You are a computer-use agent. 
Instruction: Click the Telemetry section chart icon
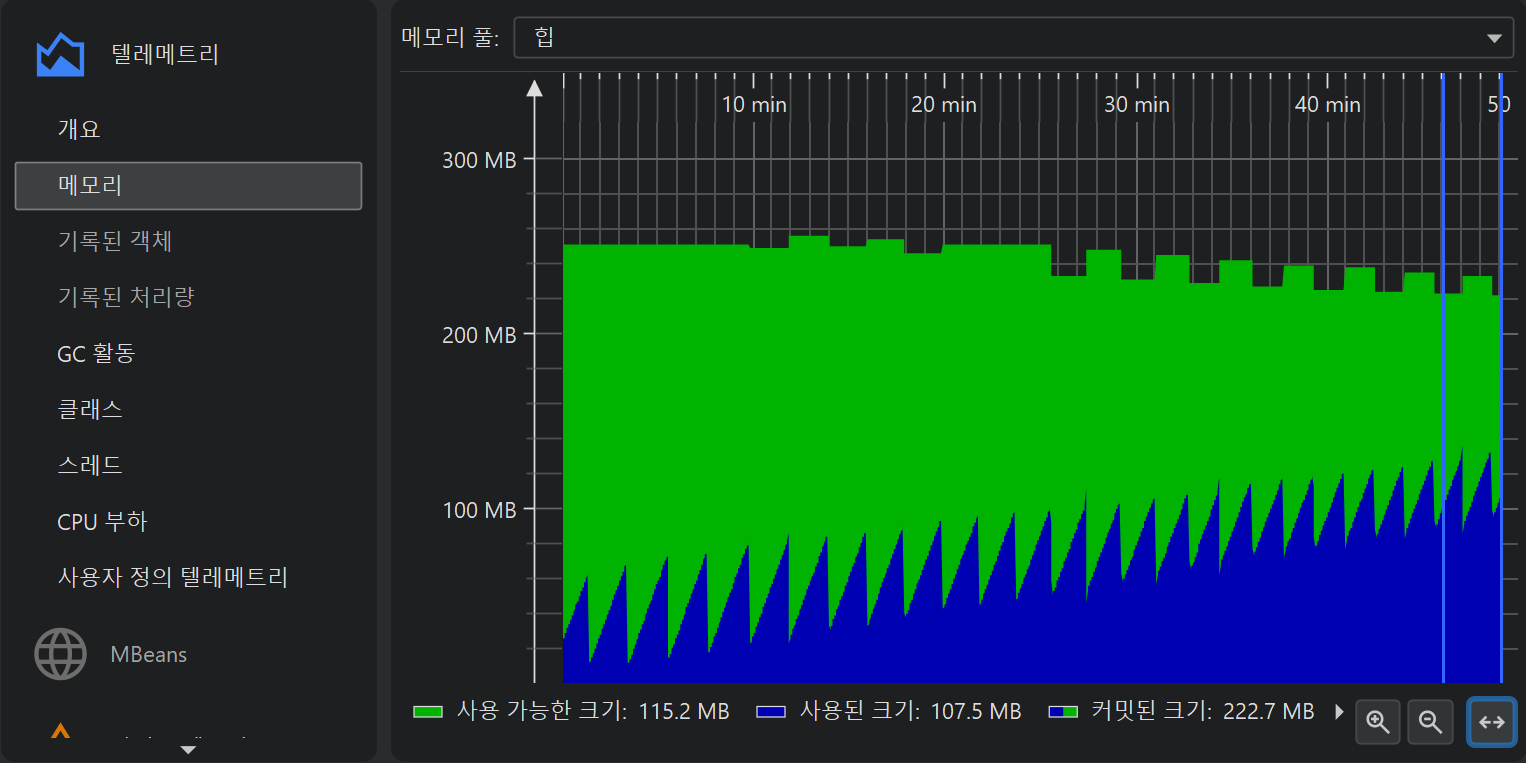(x=60, y=55)
